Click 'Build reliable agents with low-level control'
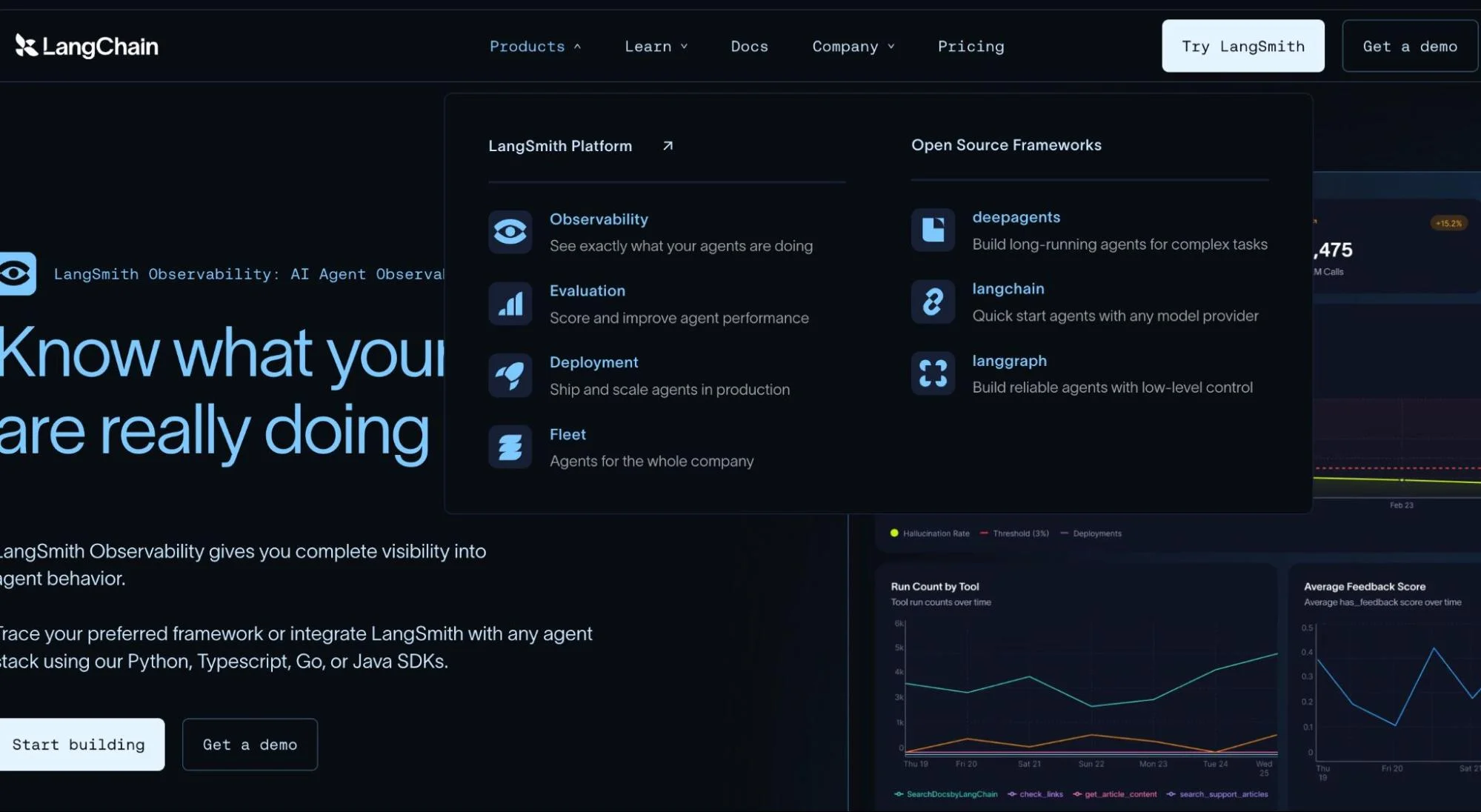 [x=1112, y=387]
